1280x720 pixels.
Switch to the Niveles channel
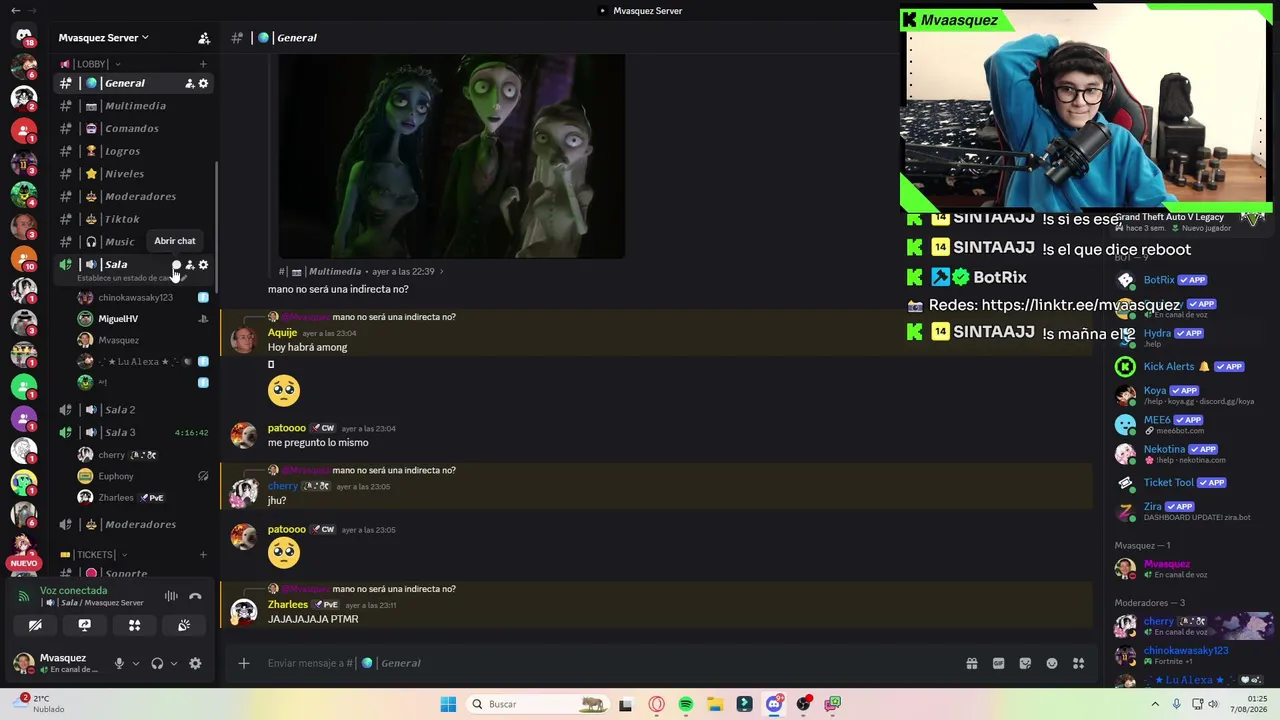(134, 174)
